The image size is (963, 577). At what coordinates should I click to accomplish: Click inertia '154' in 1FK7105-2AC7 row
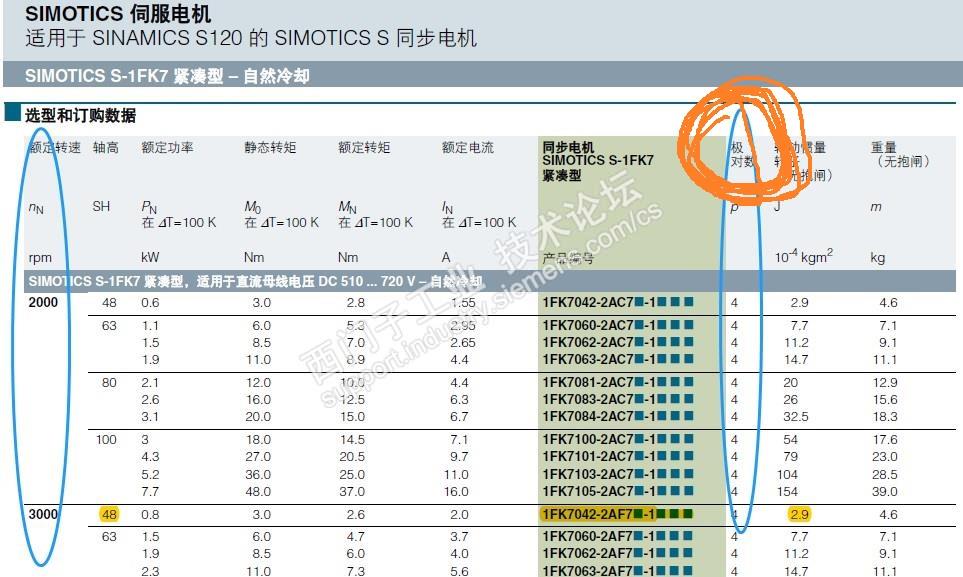[x=787, y=492]
